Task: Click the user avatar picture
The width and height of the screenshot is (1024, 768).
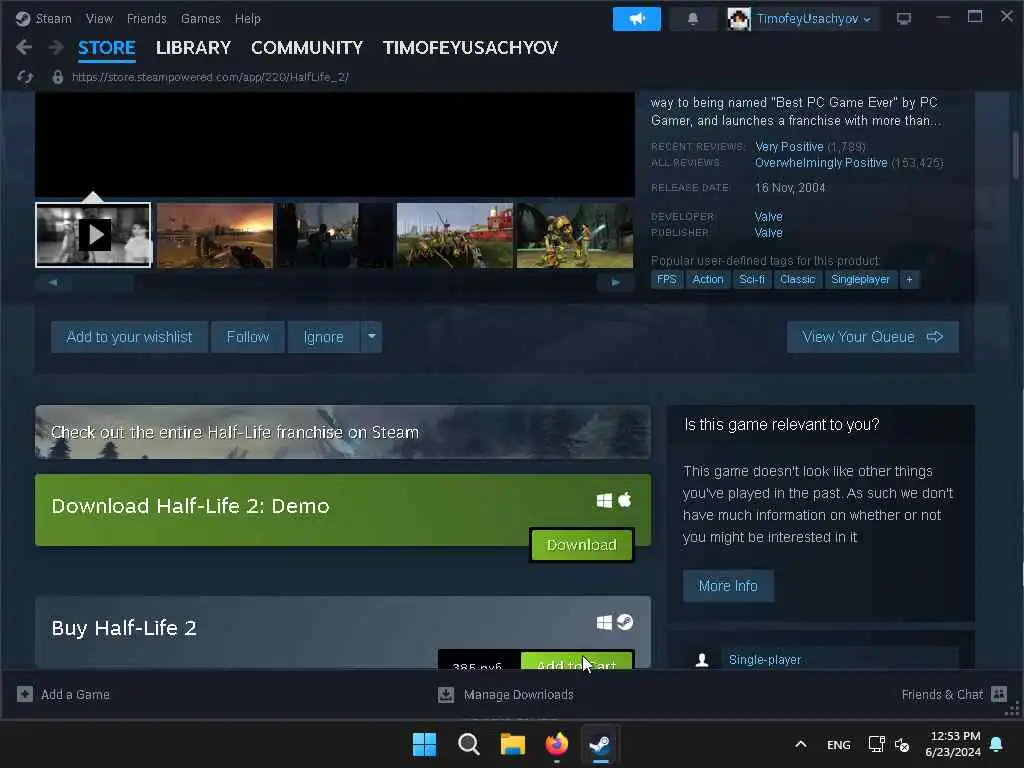Action: point(739,19)
